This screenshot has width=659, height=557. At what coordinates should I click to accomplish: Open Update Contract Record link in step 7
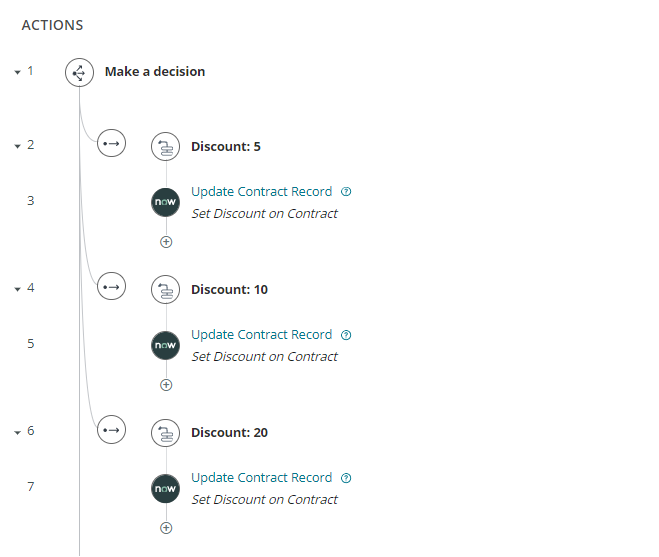coord(261,478)
